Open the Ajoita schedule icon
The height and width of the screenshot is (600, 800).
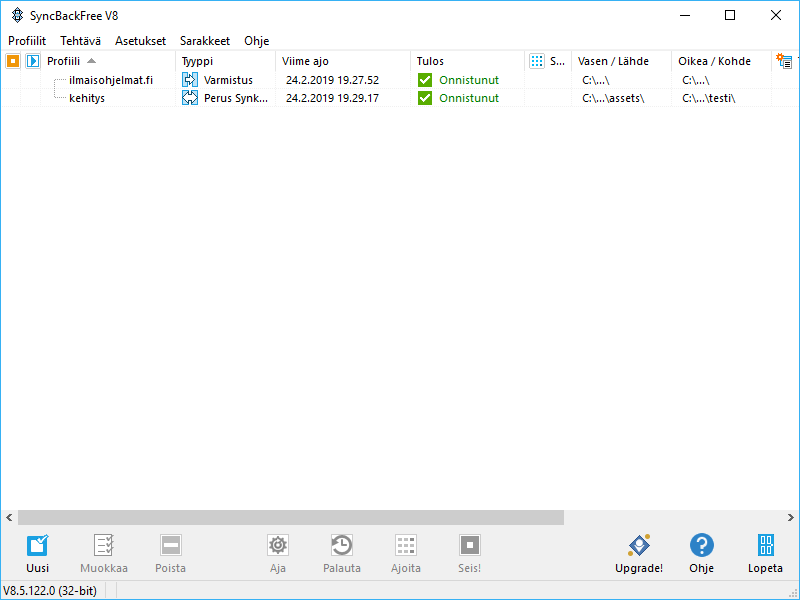[405, 545]
